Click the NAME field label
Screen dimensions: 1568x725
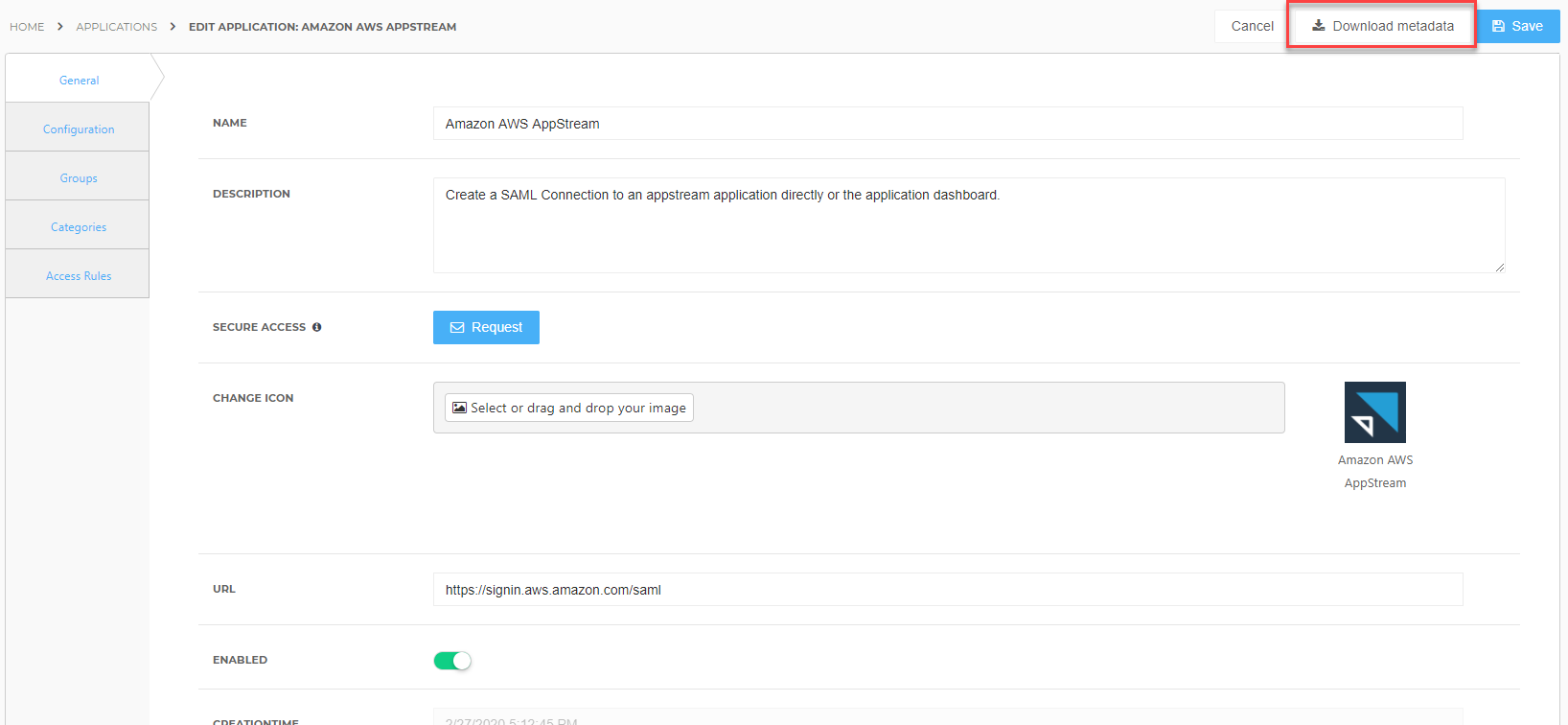point(230,123)
